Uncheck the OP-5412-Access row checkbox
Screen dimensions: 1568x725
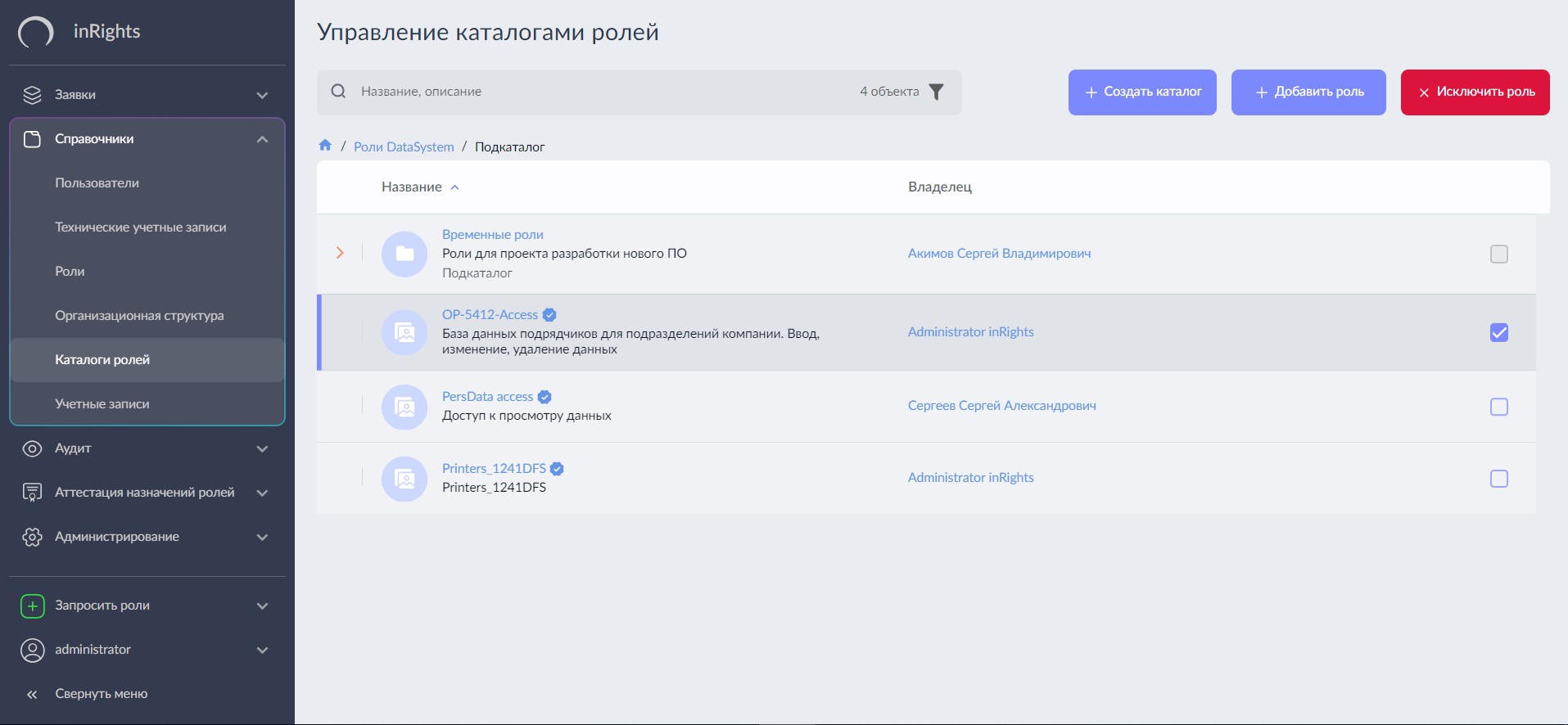click(1498, 332)
